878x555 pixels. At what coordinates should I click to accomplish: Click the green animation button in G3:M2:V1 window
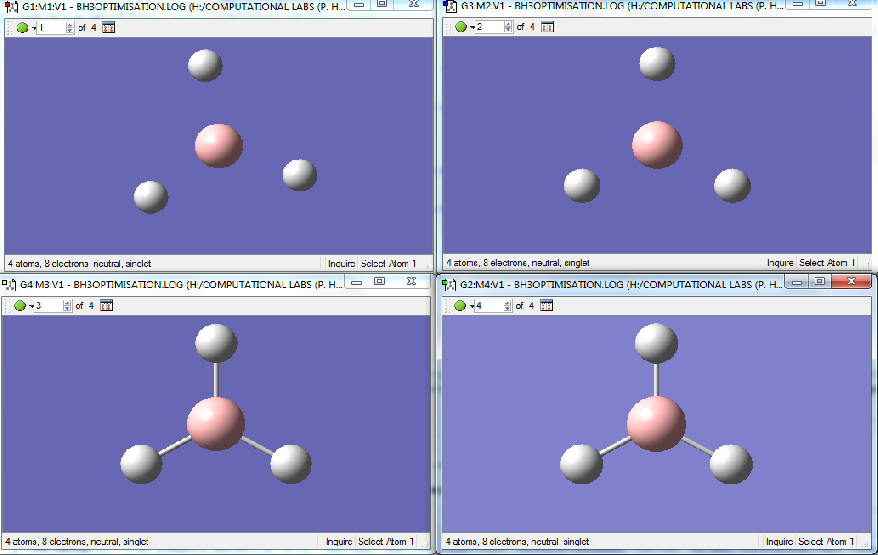pos(461,27)
